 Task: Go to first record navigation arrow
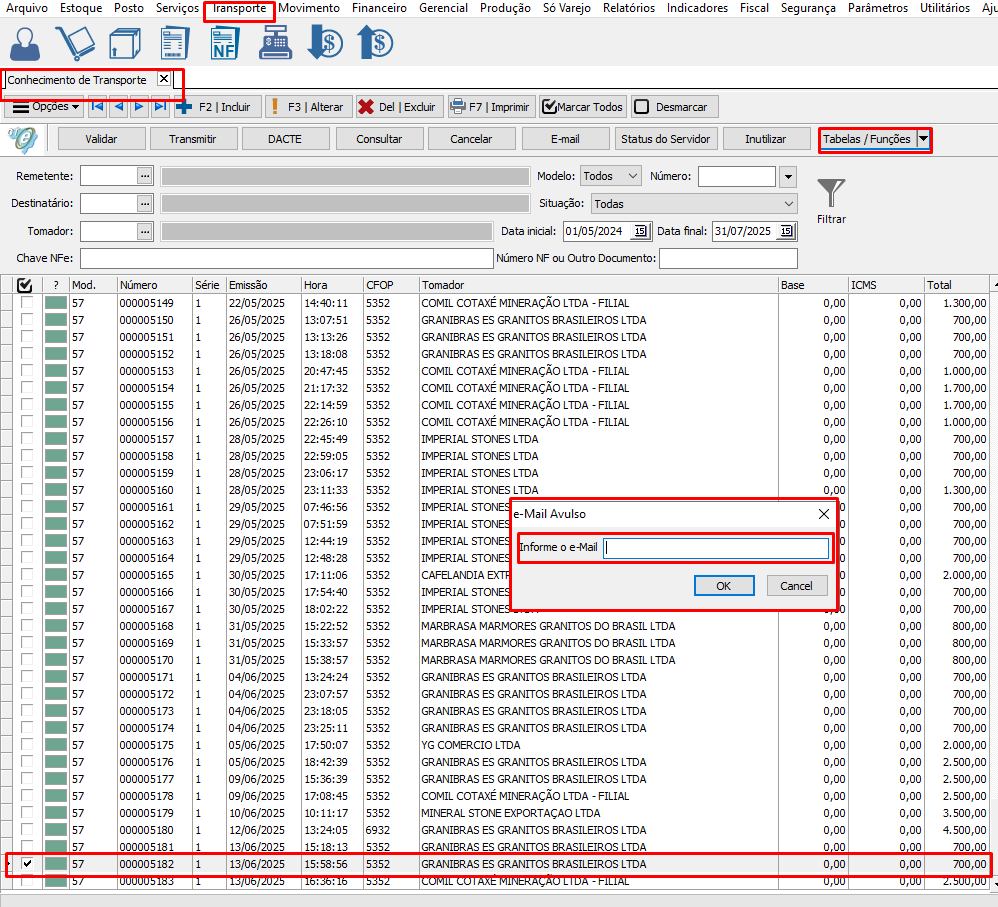97,106
